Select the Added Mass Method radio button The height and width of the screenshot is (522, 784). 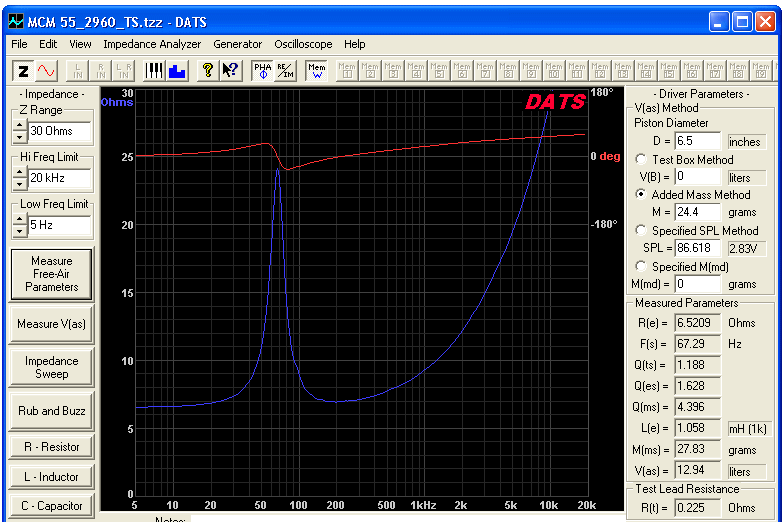[641, 194]
